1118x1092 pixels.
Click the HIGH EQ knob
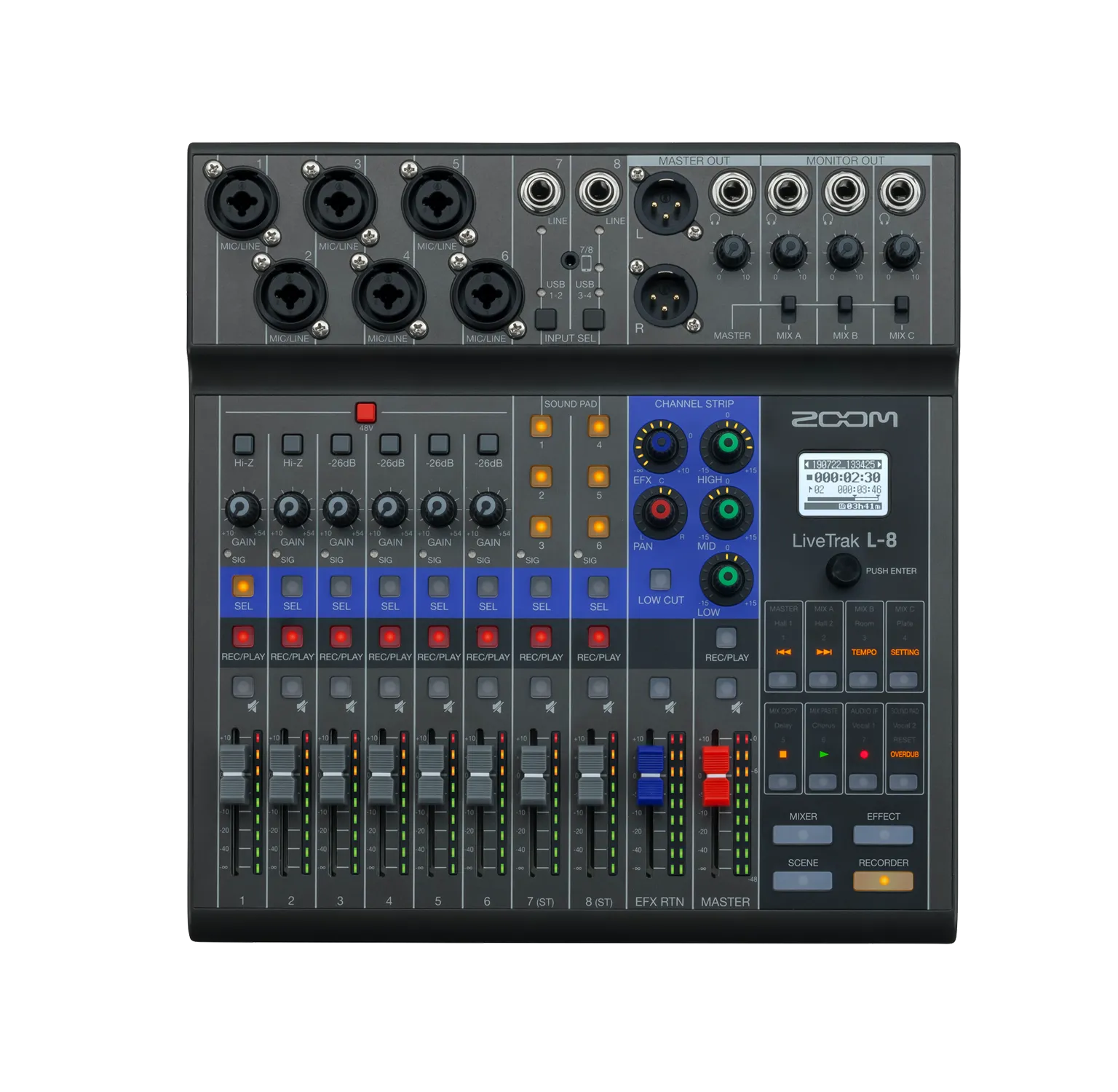tap(727, 444)
